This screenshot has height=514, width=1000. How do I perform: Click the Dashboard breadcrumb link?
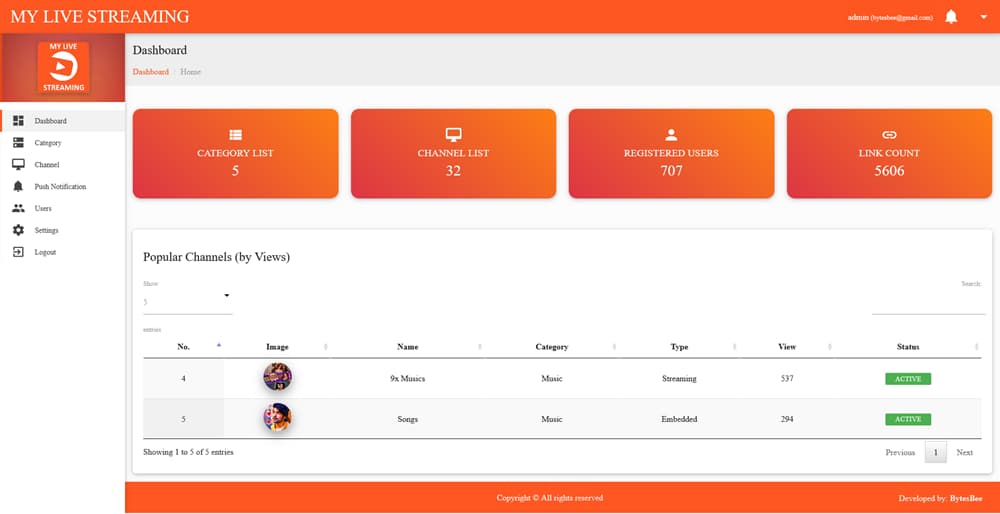click(x=151, y=72)
